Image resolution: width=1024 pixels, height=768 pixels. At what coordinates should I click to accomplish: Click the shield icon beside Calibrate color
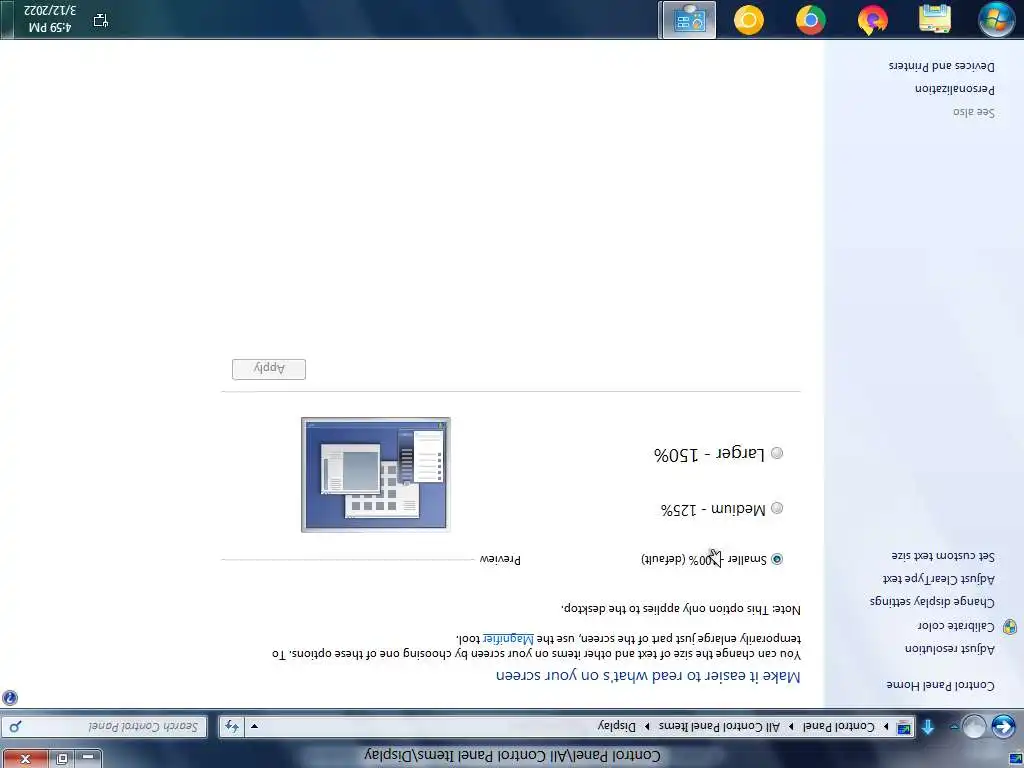(x=1010, y=627)
